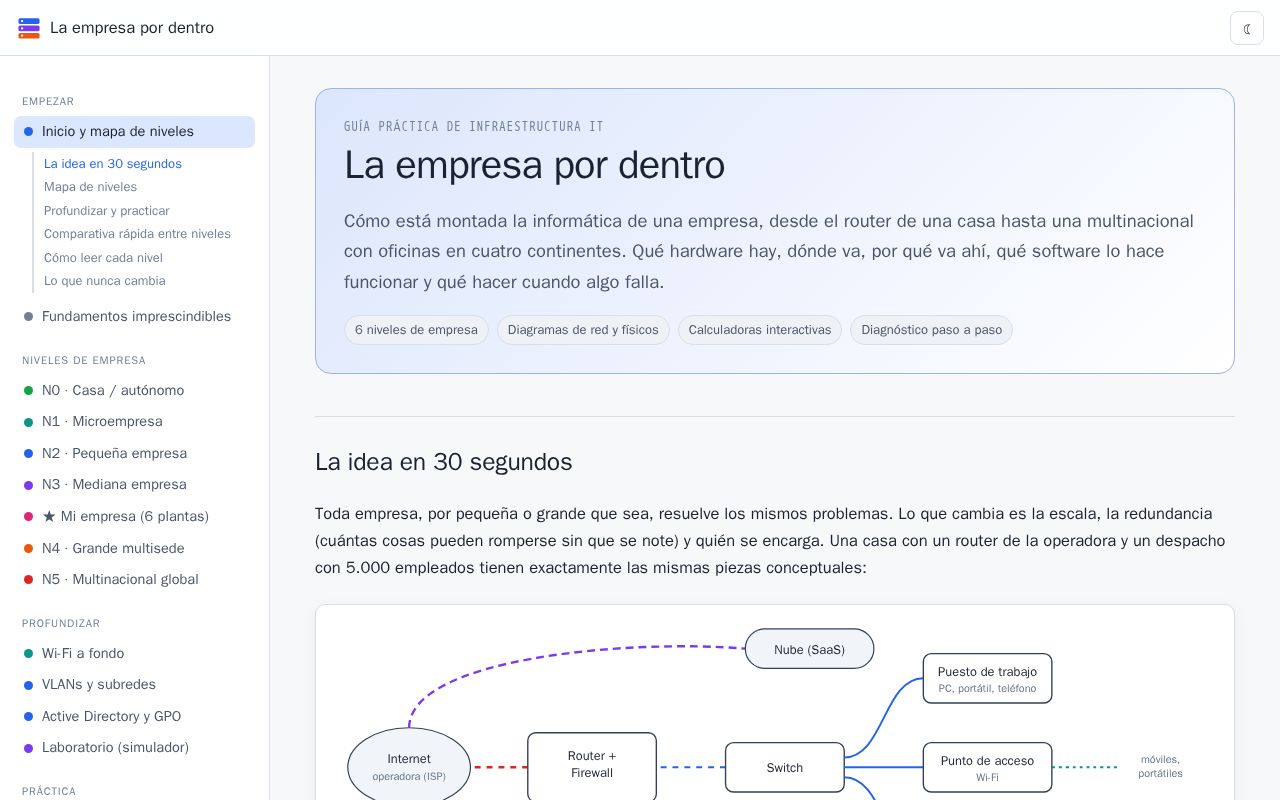Open 'Active Directory y GPO' in sidebar
The width and height of the screenshot is (1280, 800).
[x=134, y=716]
